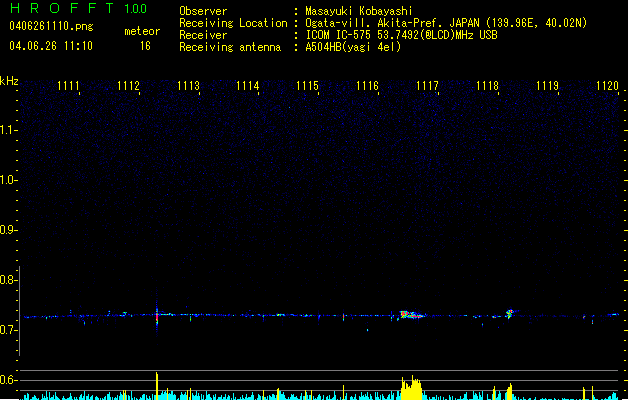Image resolution: width=629 pixels, height=400 pixels.
Task: Click the 1114 time marker
Action: (x=248, y=86)
